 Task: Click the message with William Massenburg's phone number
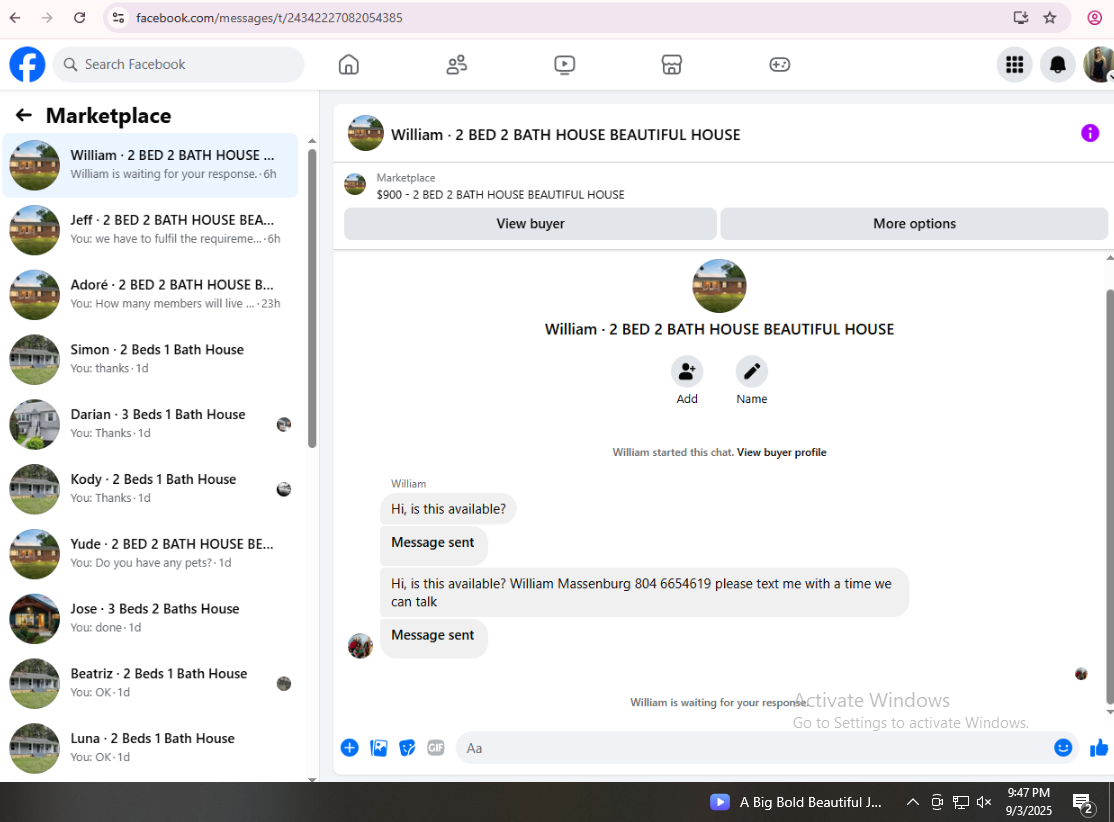pos(644,593)
